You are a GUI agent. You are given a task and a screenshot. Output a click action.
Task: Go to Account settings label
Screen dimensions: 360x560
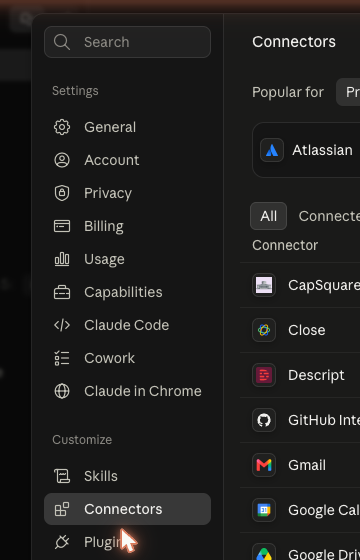pos(111,160)
